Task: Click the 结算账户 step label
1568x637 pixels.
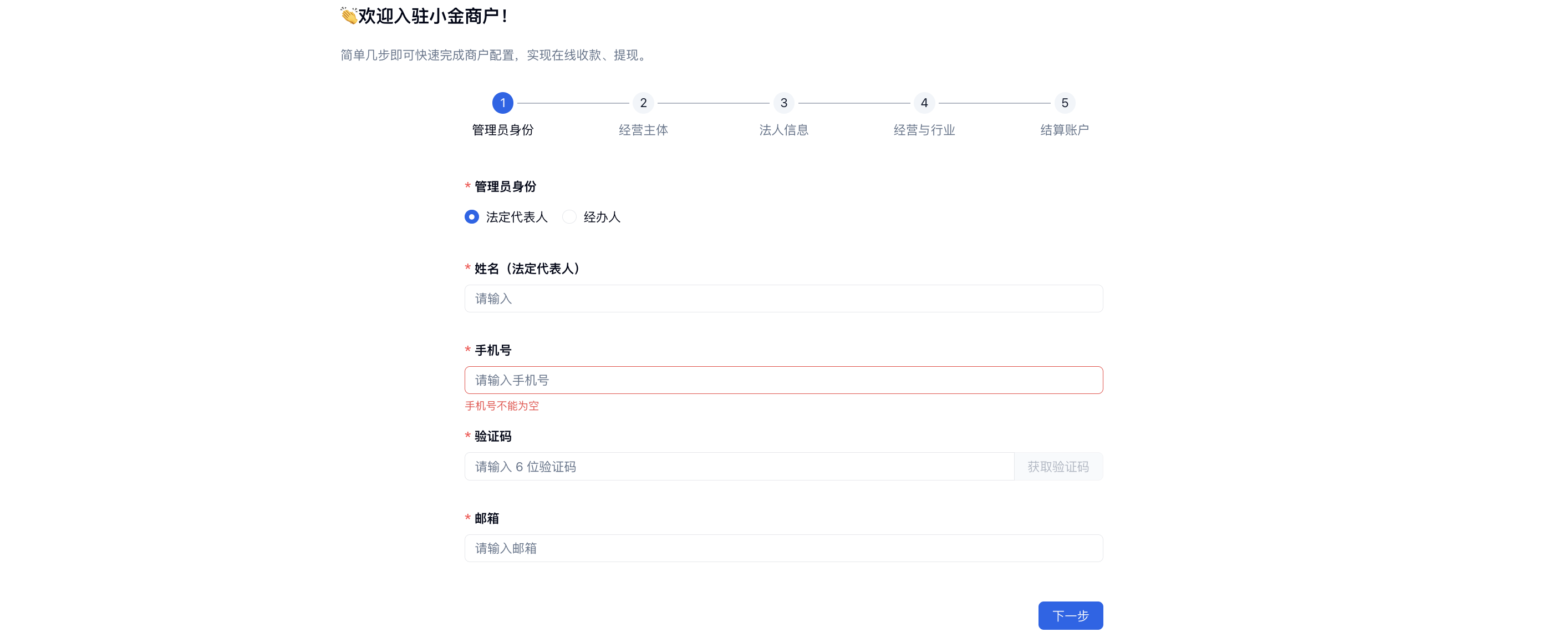Action: 1065,130
